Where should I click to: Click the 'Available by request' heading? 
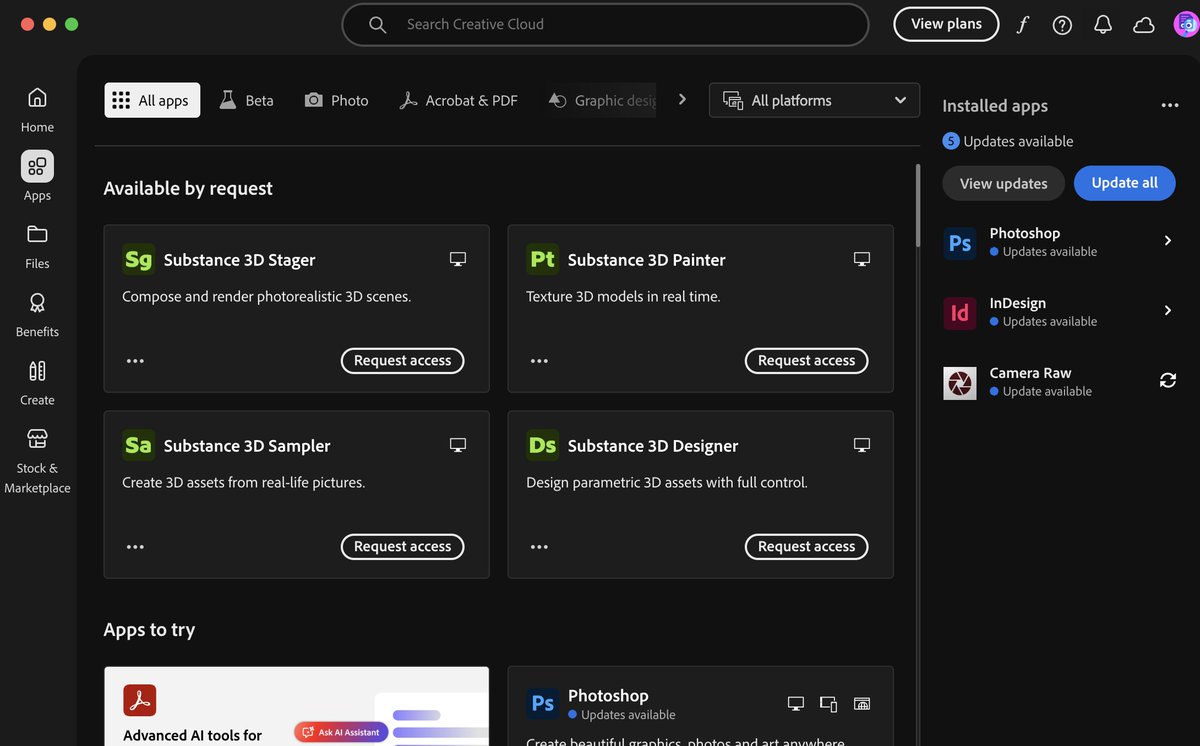coord(188,188)
